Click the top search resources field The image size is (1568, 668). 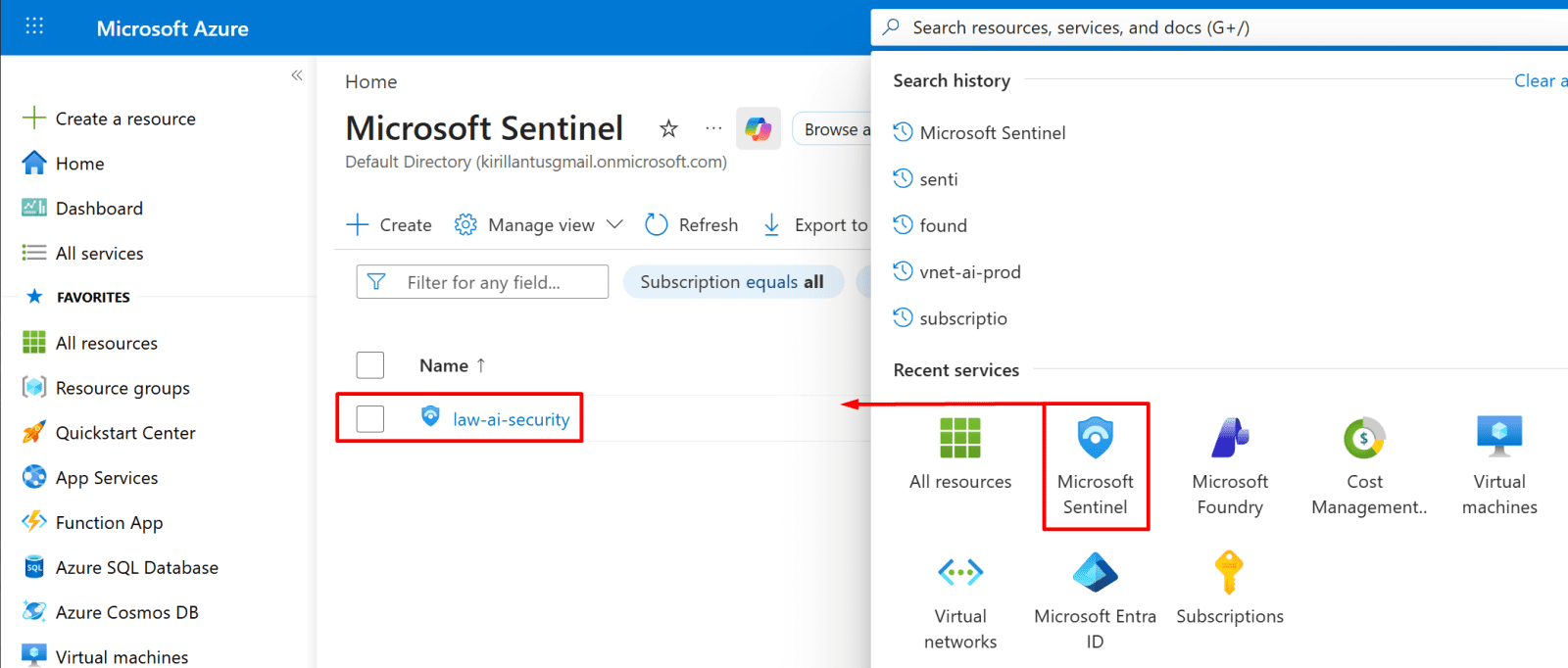(1219, 27)
